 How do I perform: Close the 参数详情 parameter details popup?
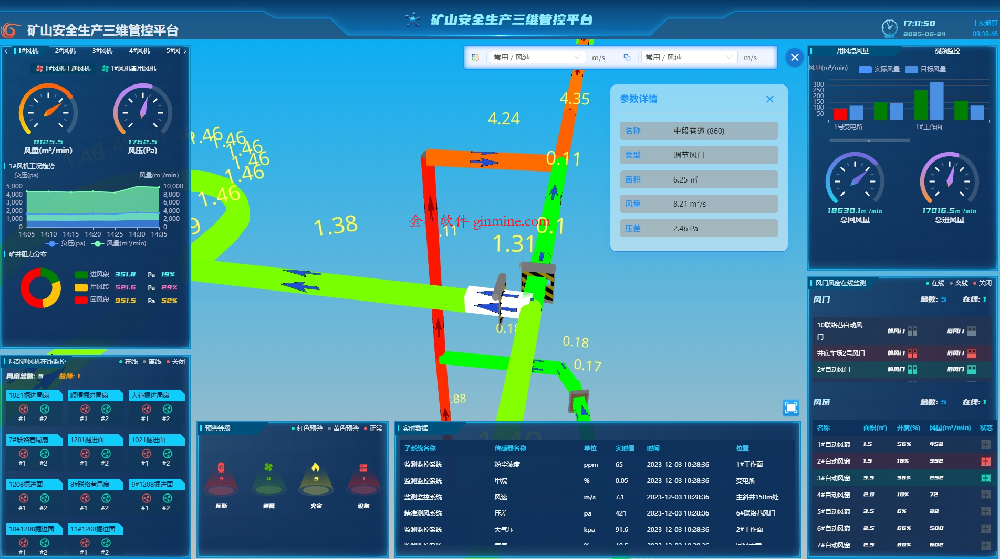[769, 99]
